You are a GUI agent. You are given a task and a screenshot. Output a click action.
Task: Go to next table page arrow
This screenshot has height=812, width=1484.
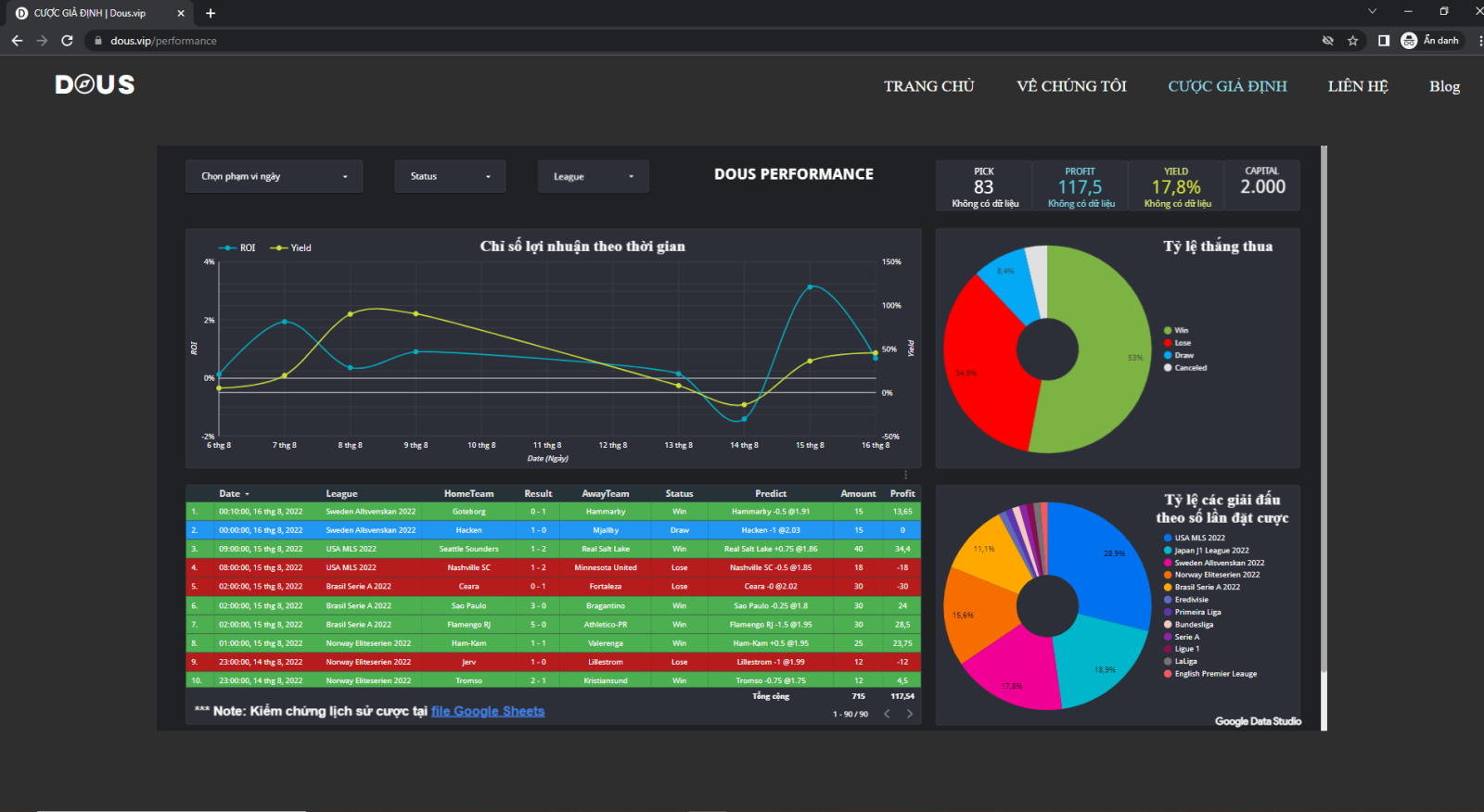909,714
